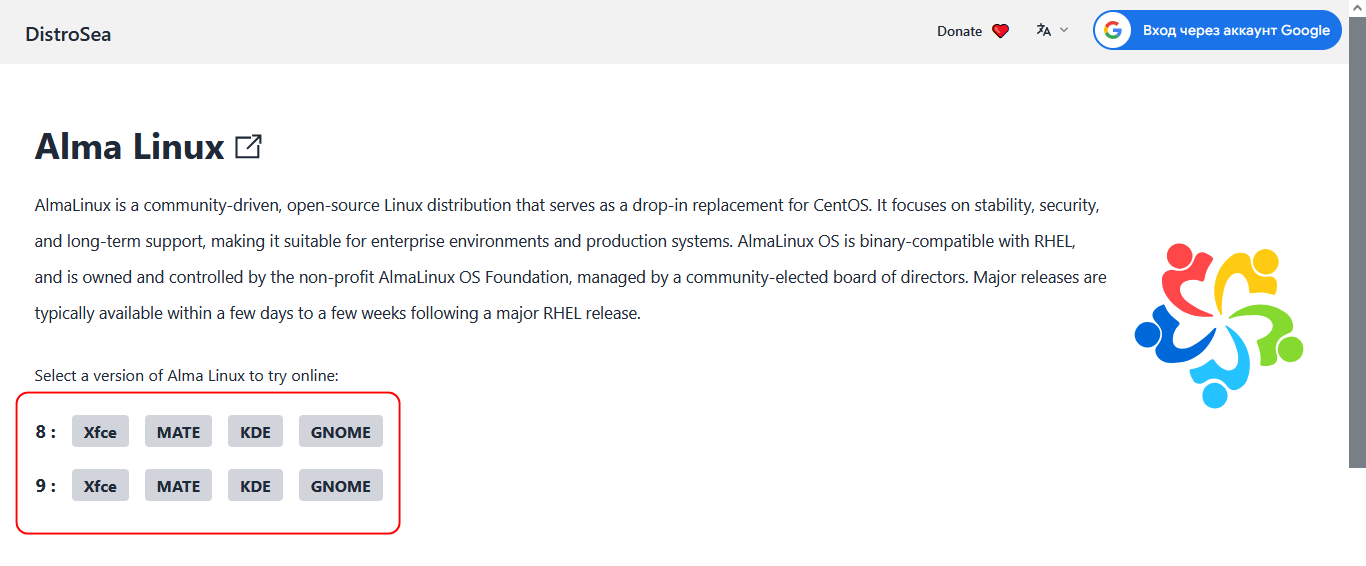Click the red heart Donate icon

click(1000, 31)
